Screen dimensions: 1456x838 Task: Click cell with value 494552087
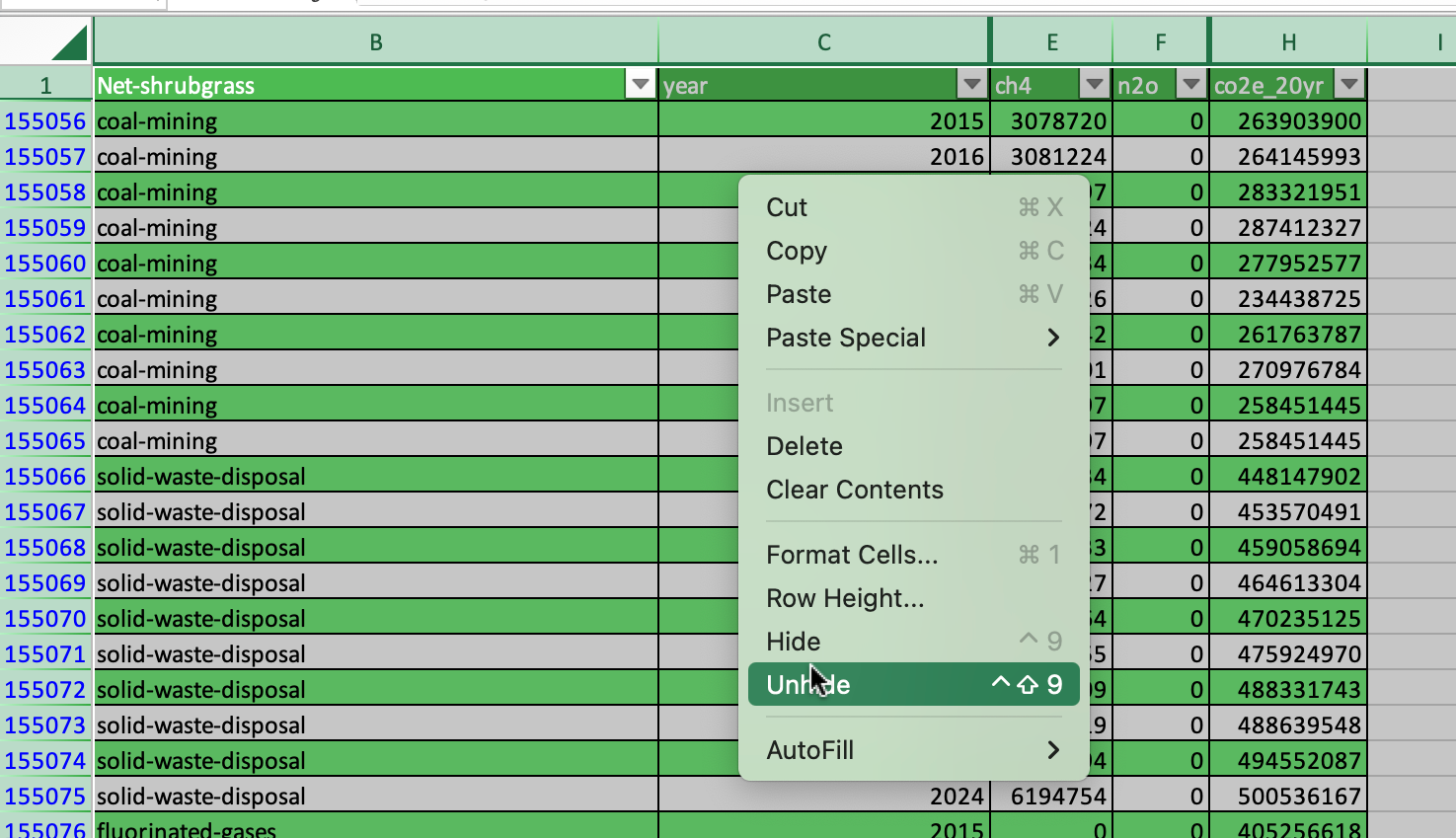(1288, 761)
